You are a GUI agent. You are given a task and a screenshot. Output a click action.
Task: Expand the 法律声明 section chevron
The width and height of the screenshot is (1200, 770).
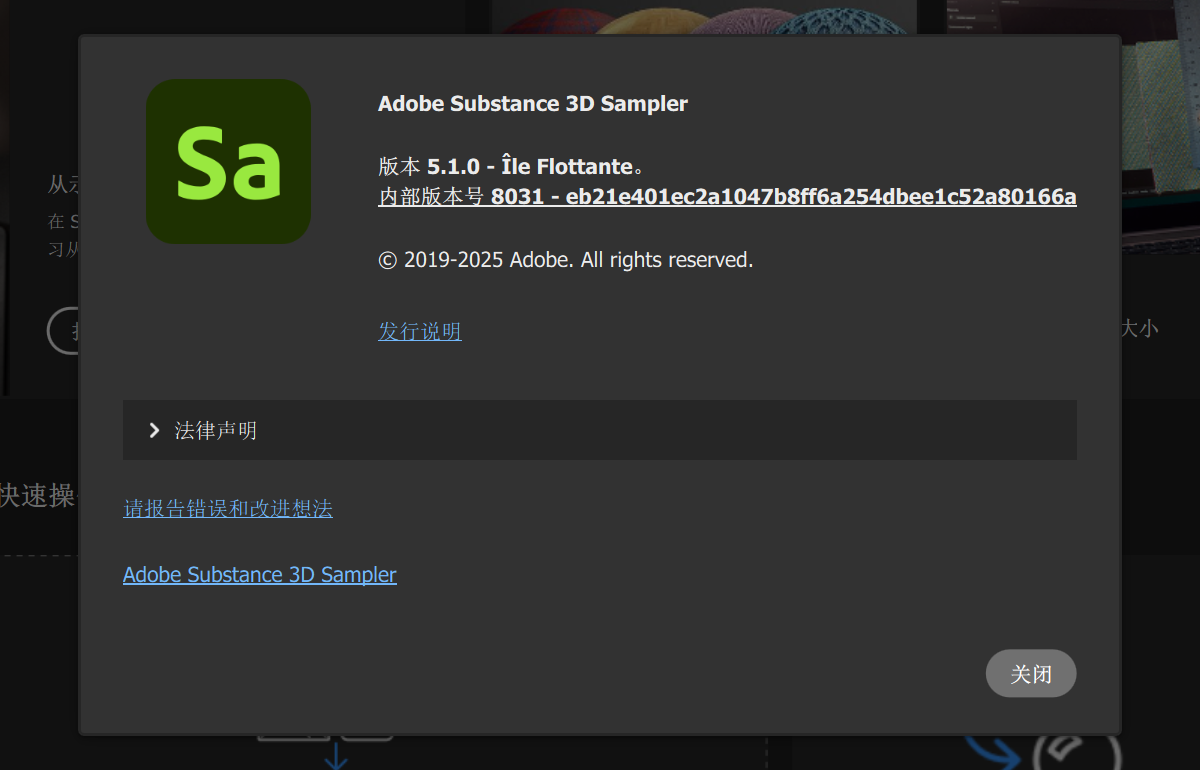pos(154,430)
